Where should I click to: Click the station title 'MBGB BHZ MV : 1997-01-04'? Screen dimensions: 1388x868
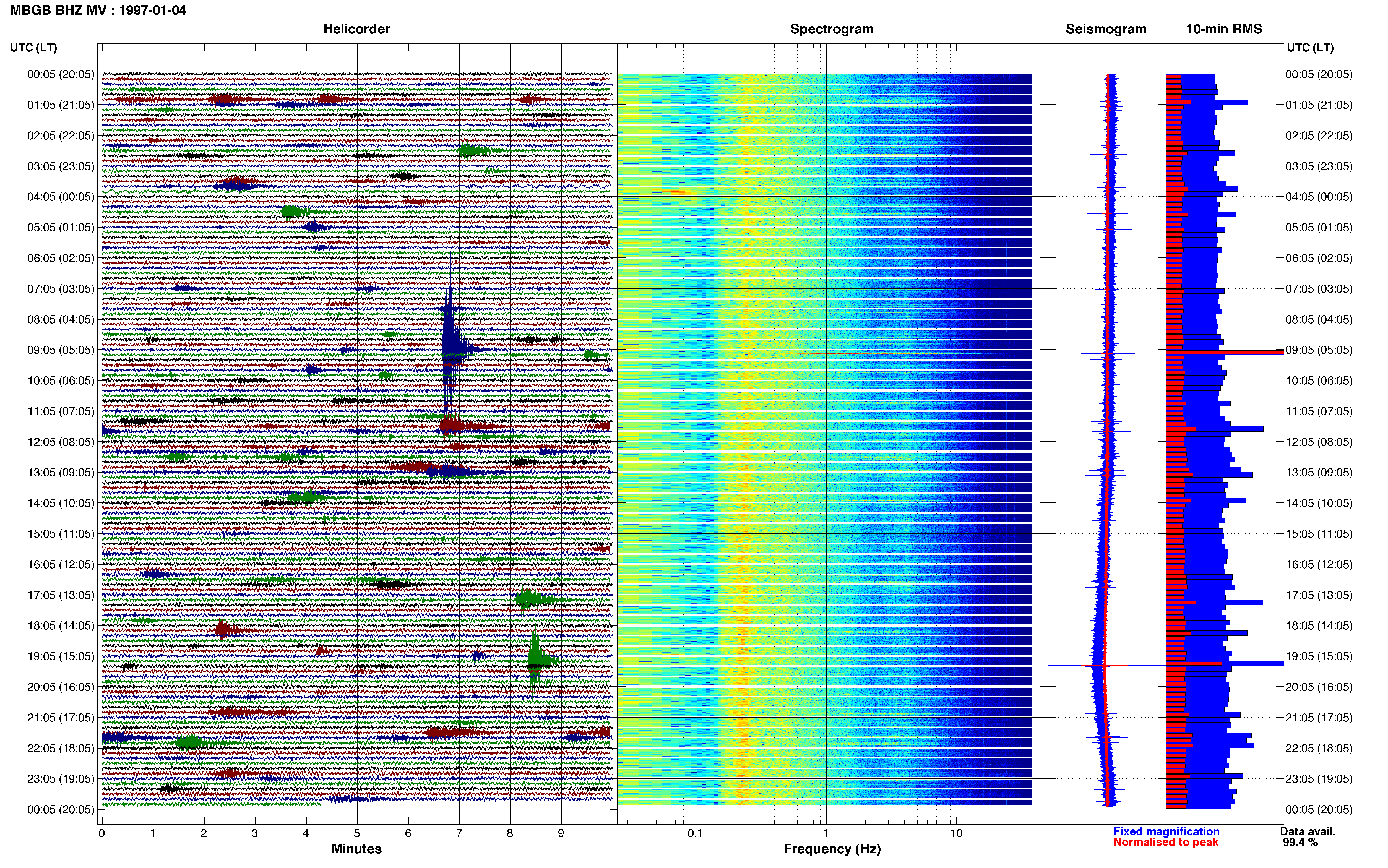click(98, 10)
